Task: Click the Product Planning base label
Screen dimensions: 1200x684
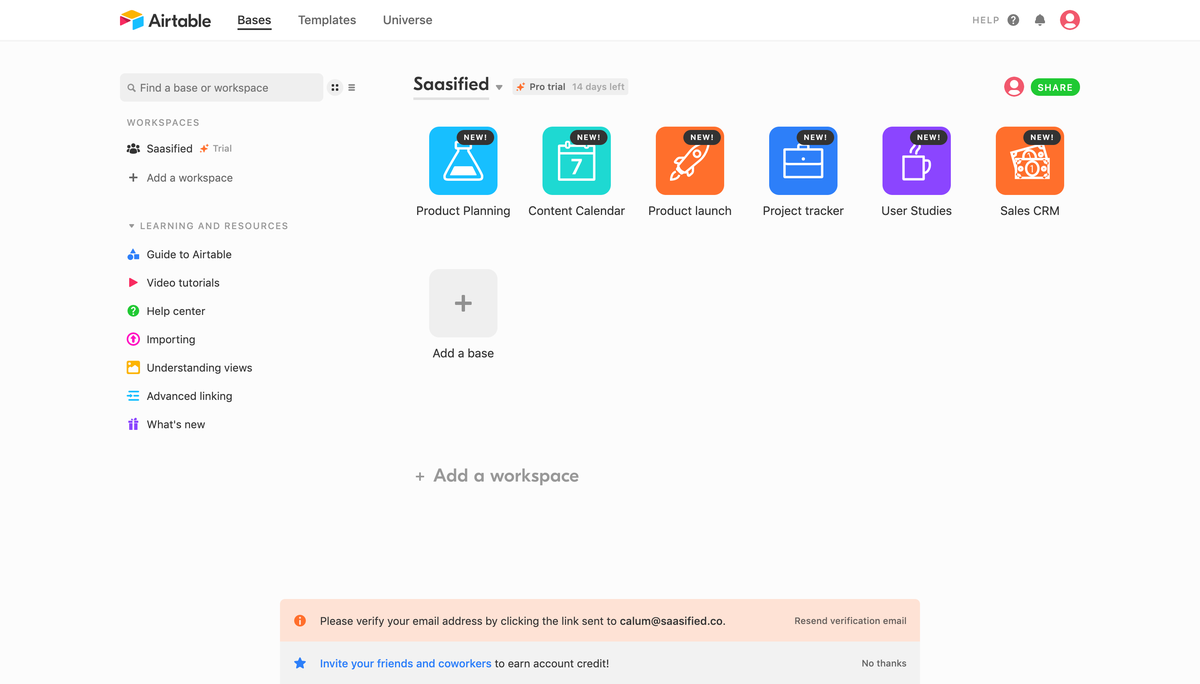Action: (x=463, y=211)
